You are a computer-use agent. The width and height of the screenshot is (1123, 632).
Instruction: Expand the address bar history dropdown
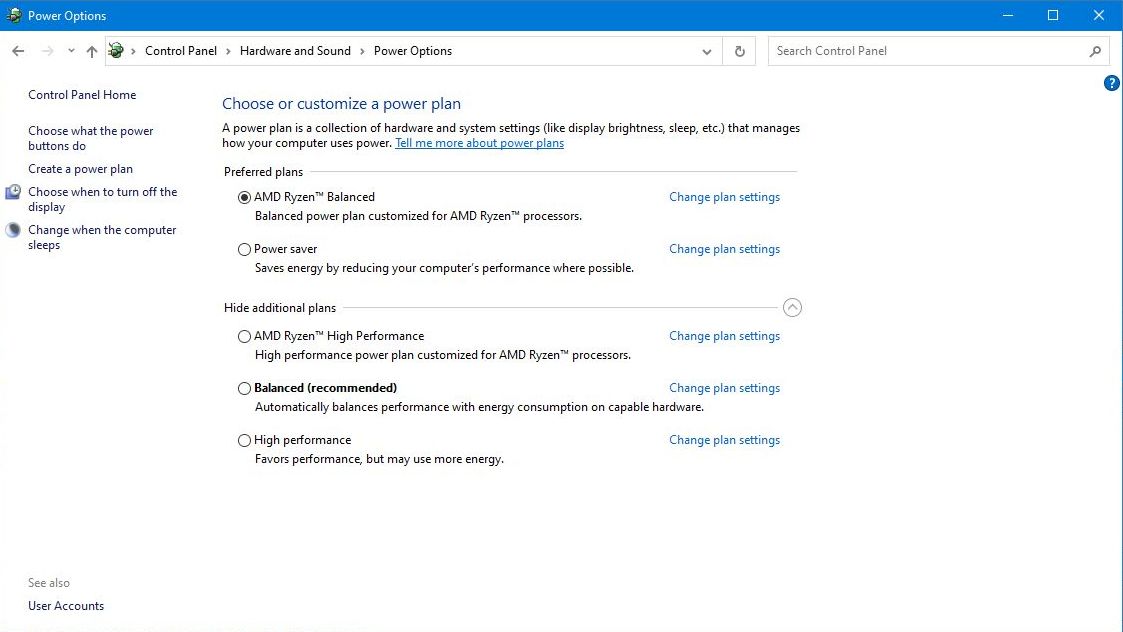(706, 51)
